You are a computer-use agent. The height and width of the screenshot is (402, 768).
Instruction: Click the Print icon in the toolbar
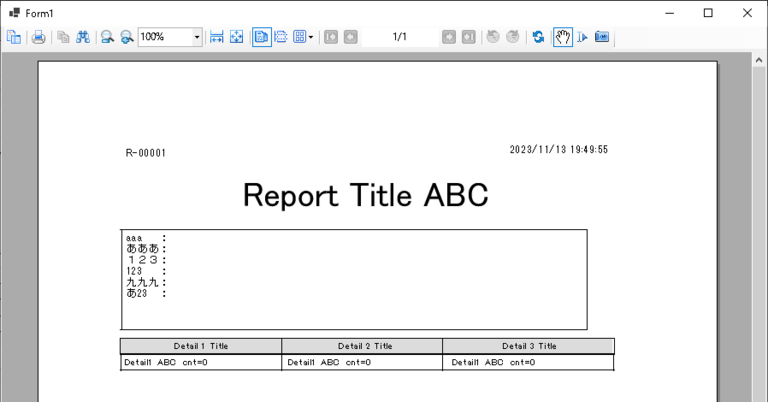pyautogui.click(x=38, y=37)
